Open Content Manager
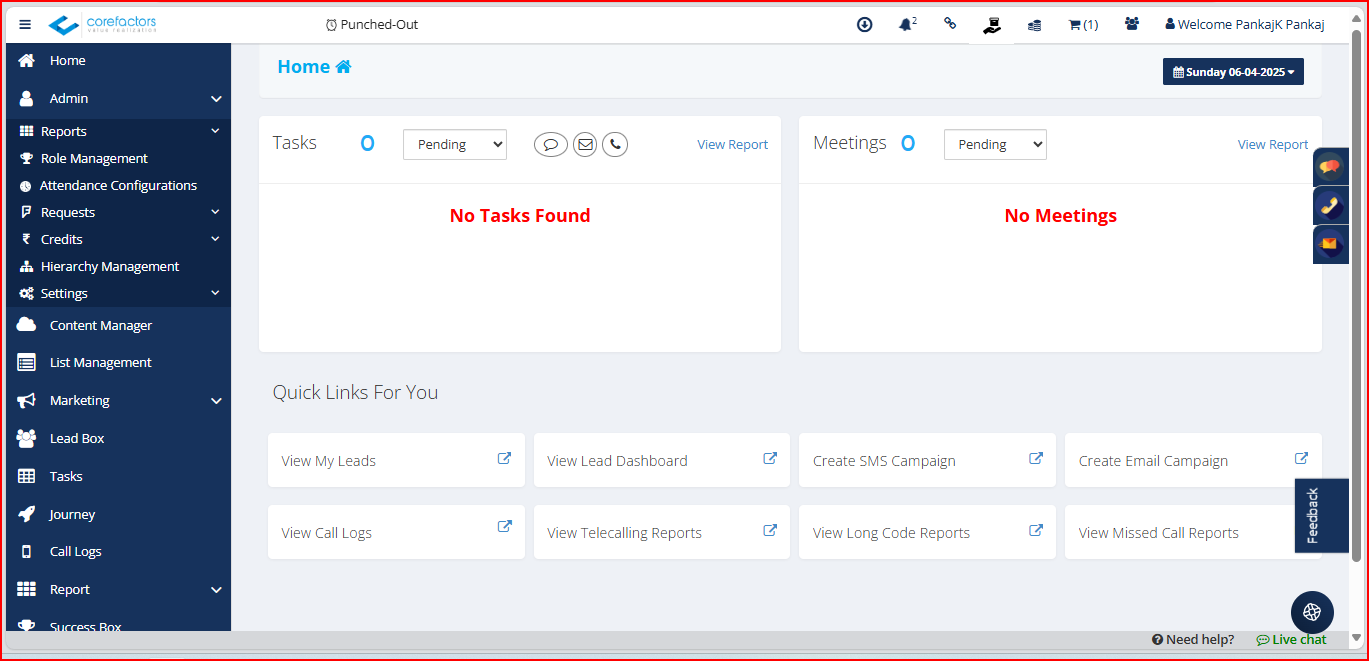1369x661 pixels. (x=118, y=326)
